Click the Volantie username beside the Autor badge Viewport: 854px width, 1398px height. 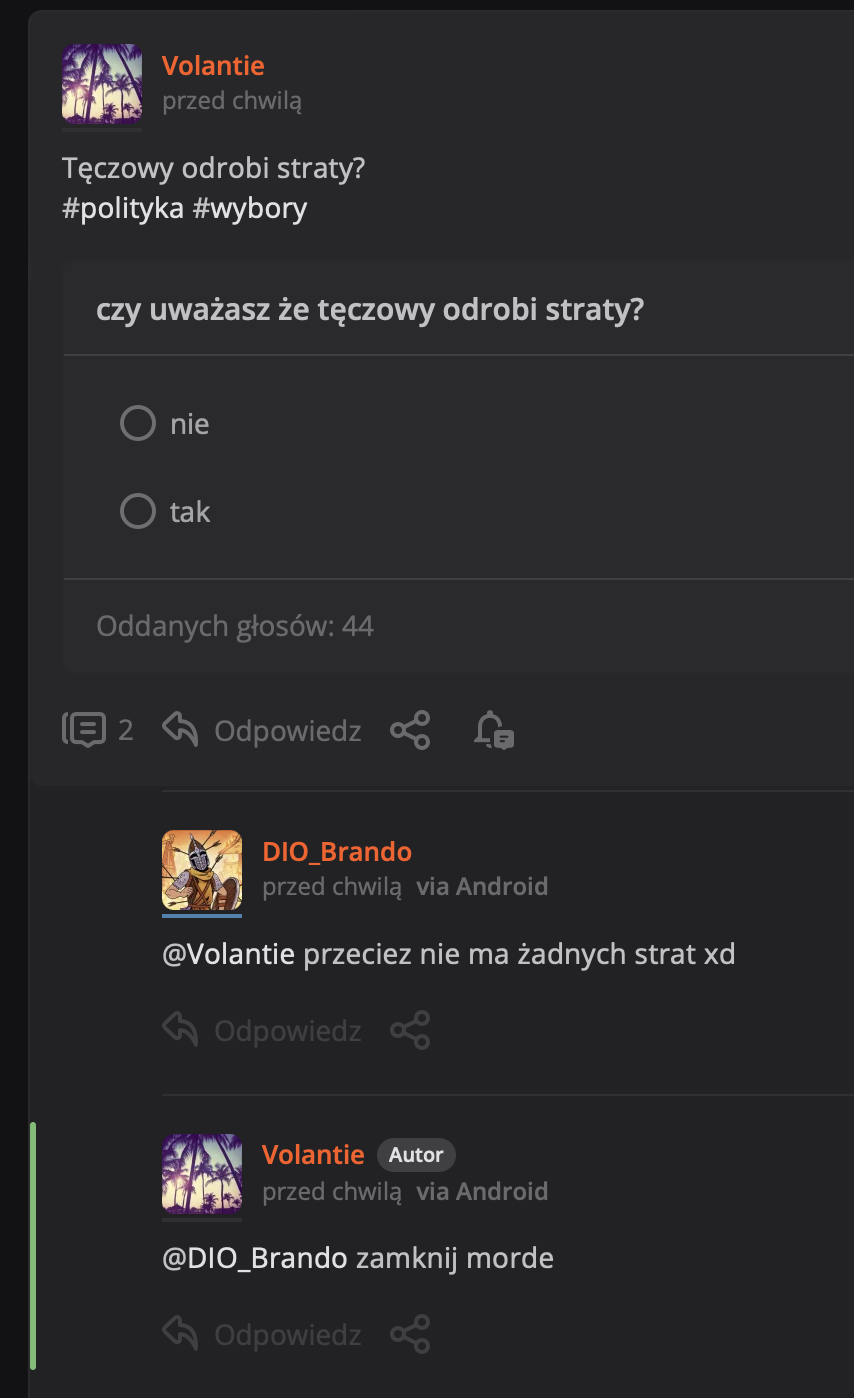(313, 1155)
